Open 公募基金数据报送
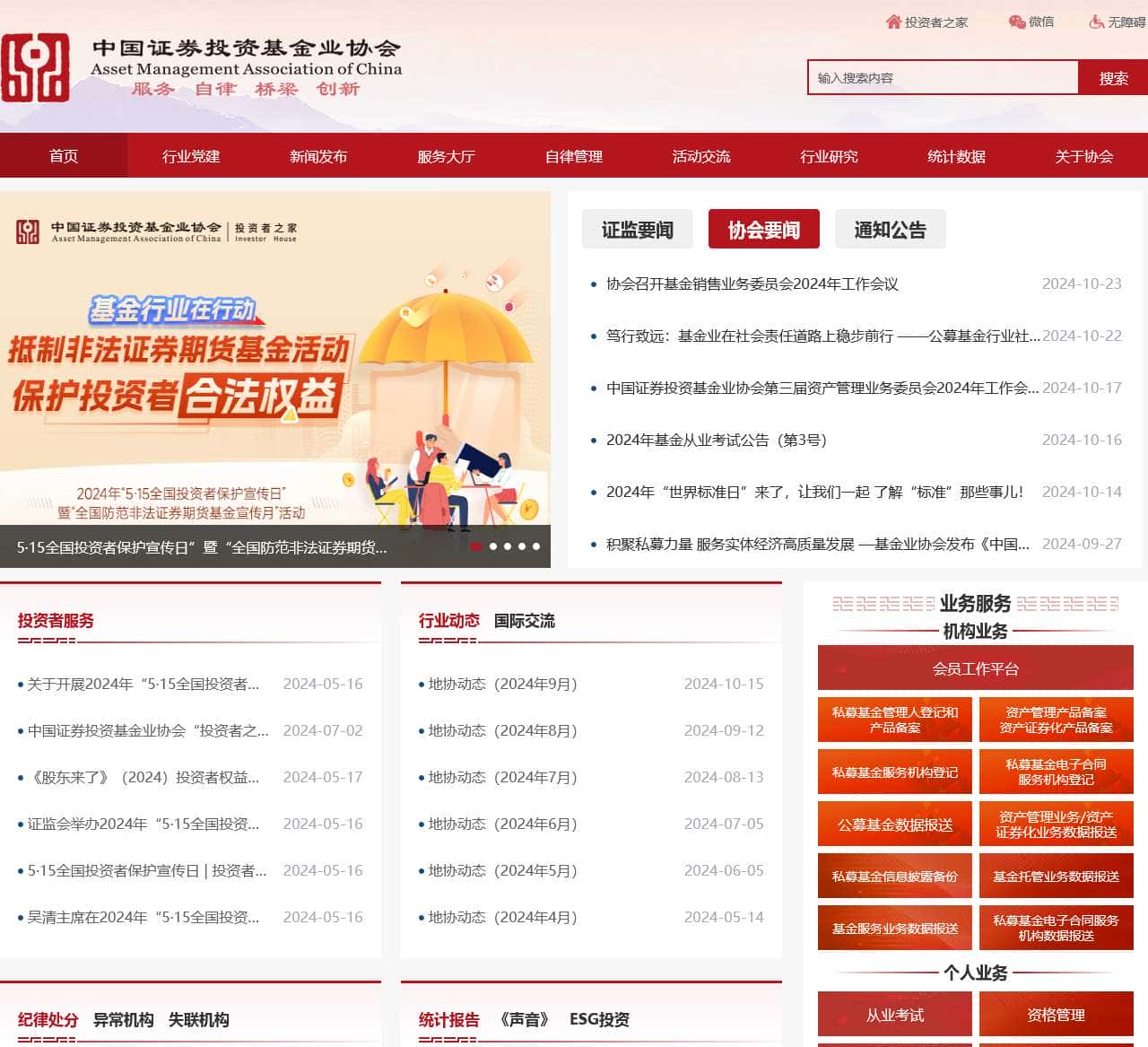The image size is (1148, 1047). (895, 824)
